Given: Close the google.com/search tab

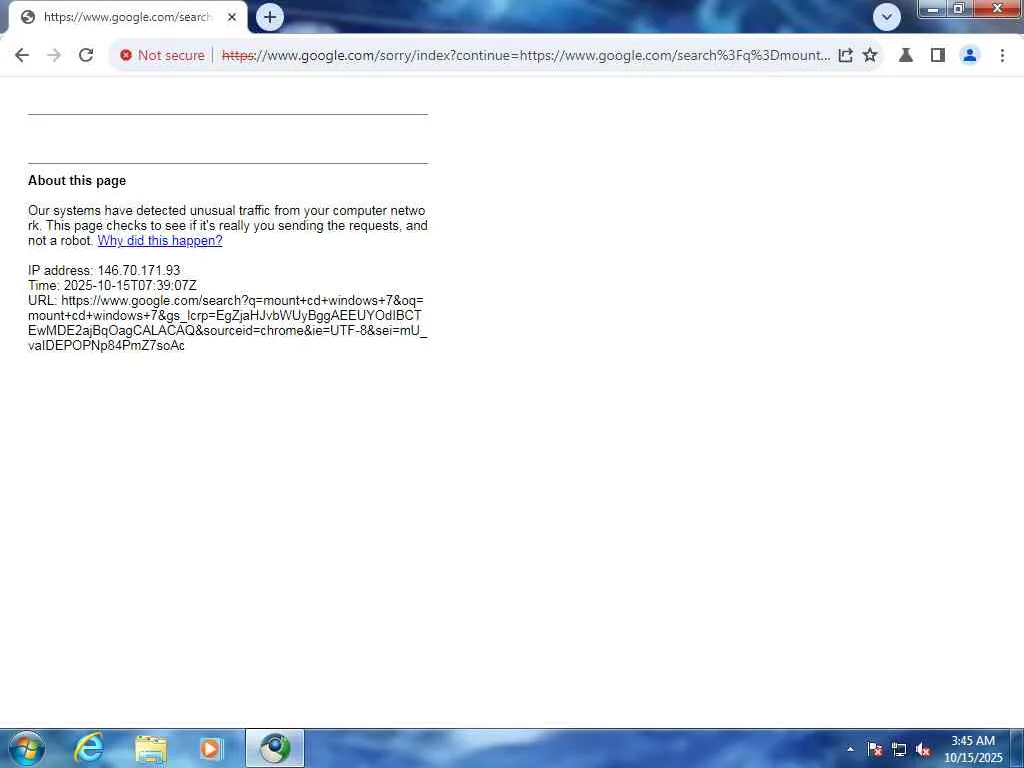Looking at the screenshot, I should (232, 17).
